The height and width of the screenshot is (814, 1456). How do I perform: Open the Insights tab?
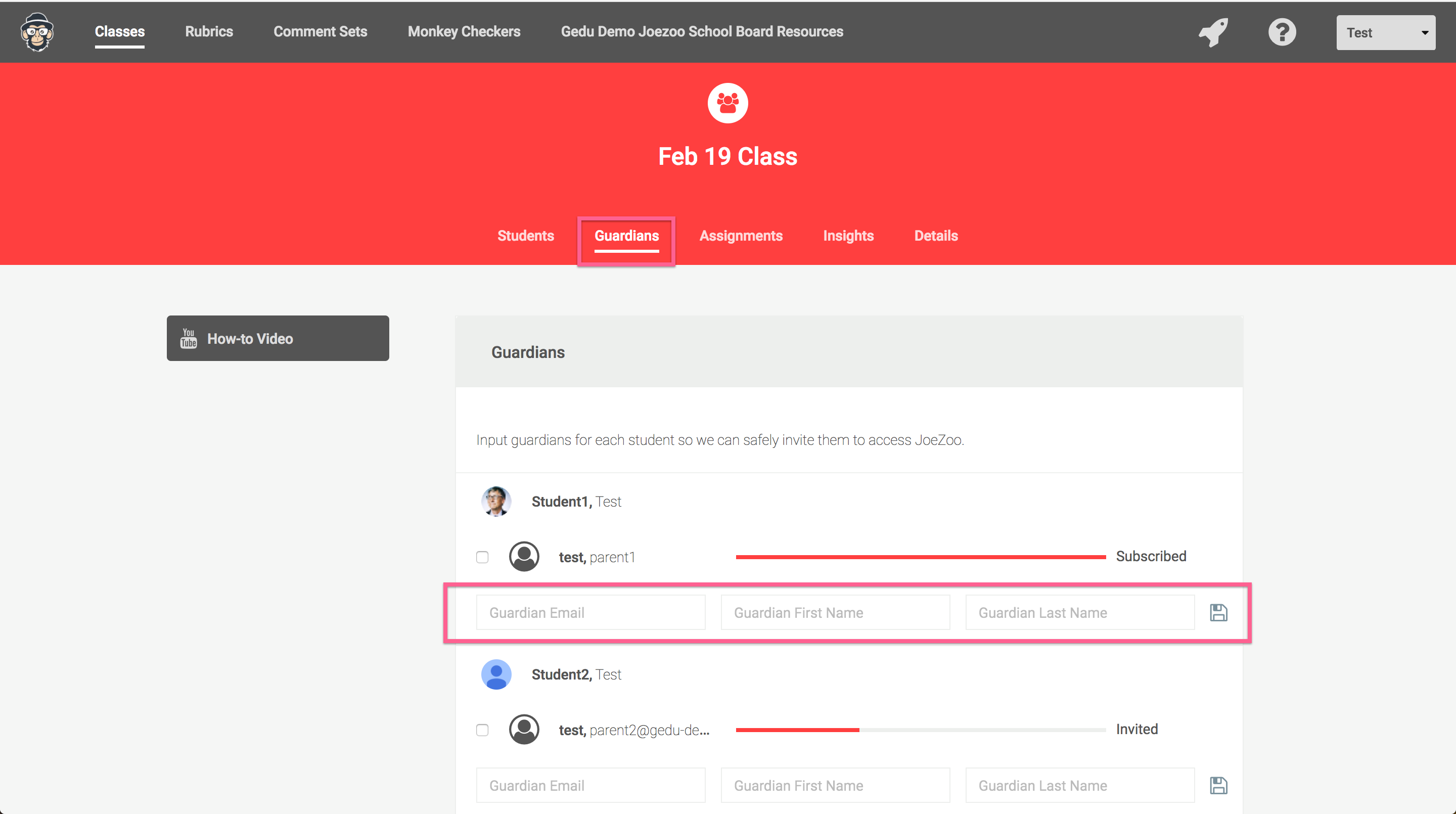point(848,236)
